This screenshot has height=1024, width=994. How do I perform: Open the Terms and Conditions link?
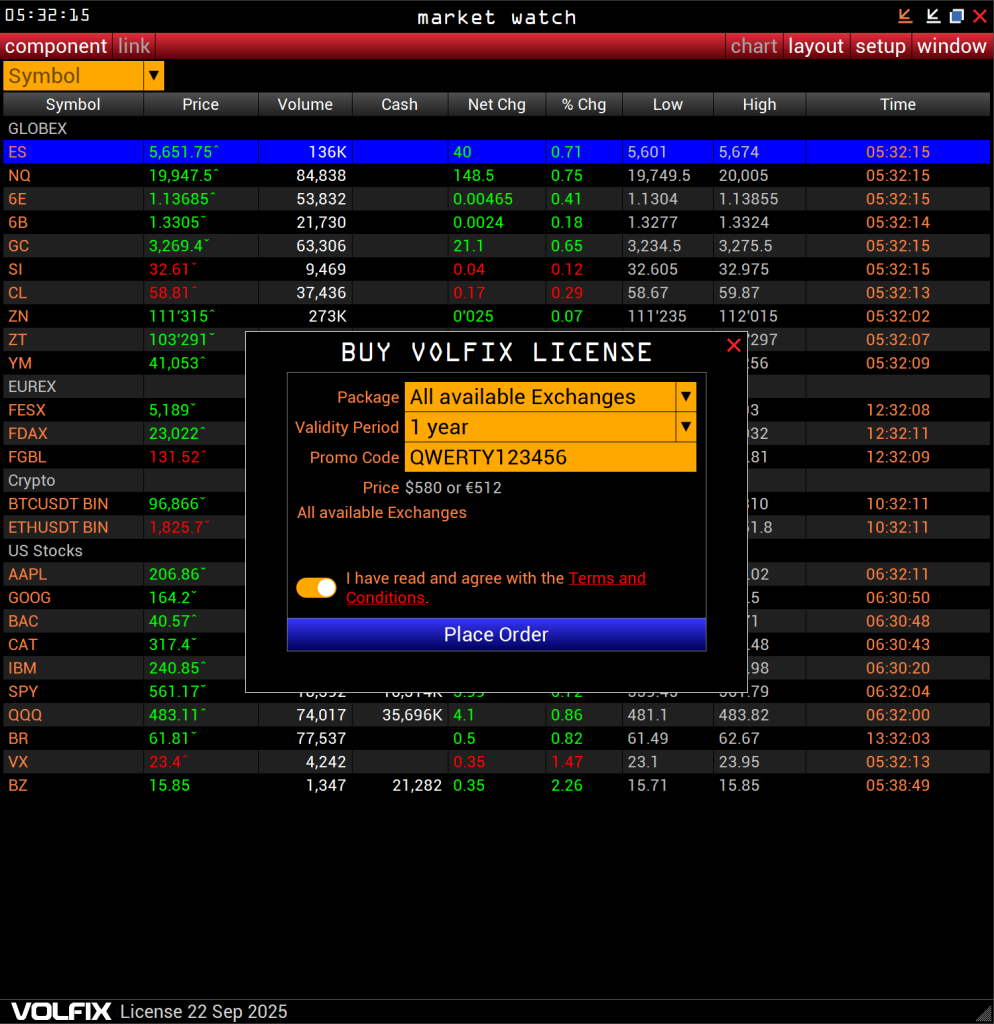point(496,588)
